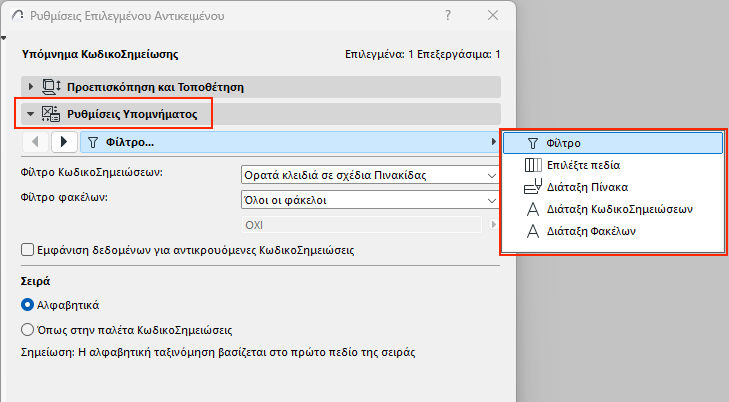Click the Επιλεγμένα: 1 Επεξεργάσιμα: 1 text

(x=423, y=54)
